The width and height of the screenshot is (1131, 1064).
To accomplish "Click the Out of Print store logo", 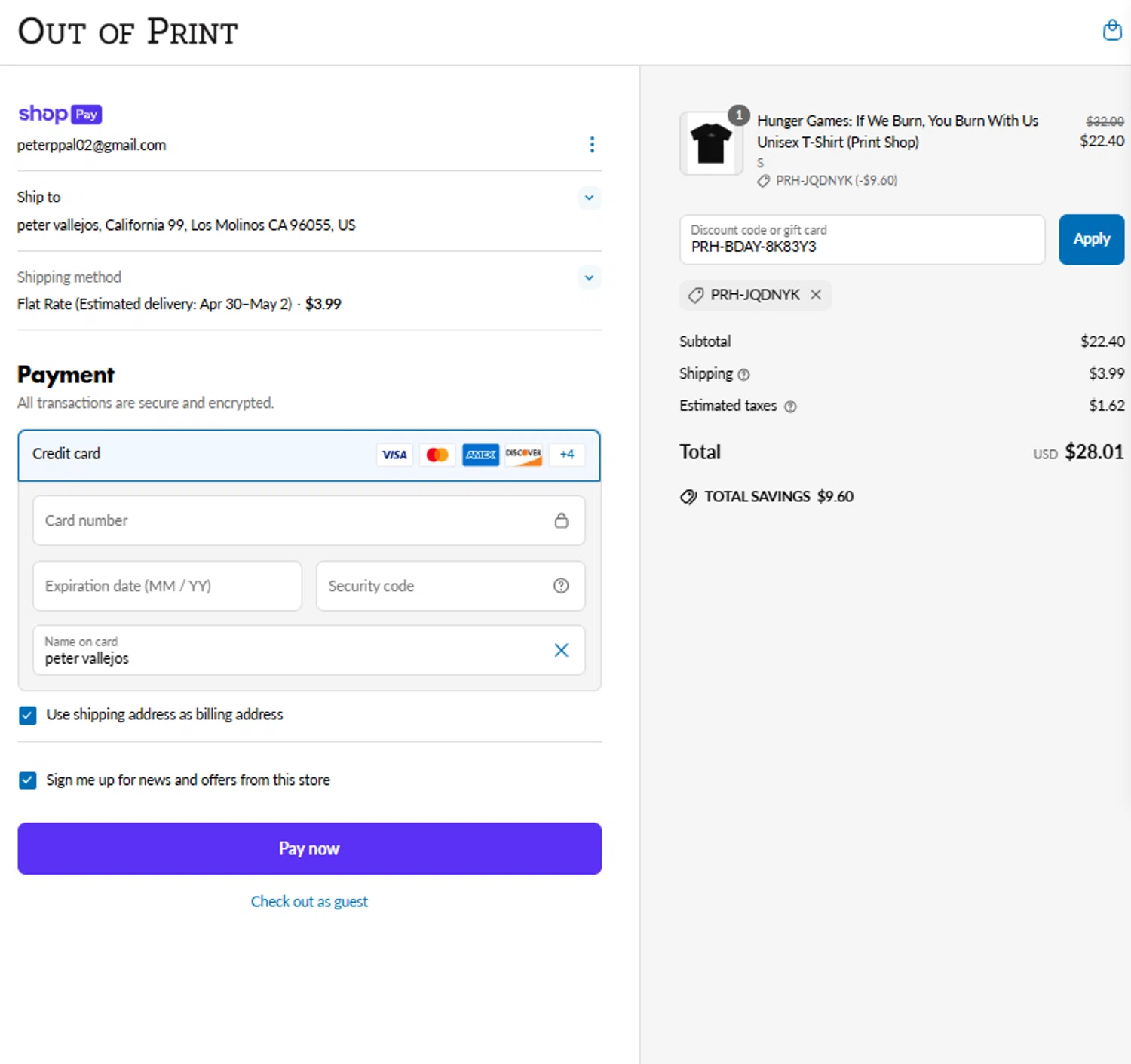I will [127, 32].
